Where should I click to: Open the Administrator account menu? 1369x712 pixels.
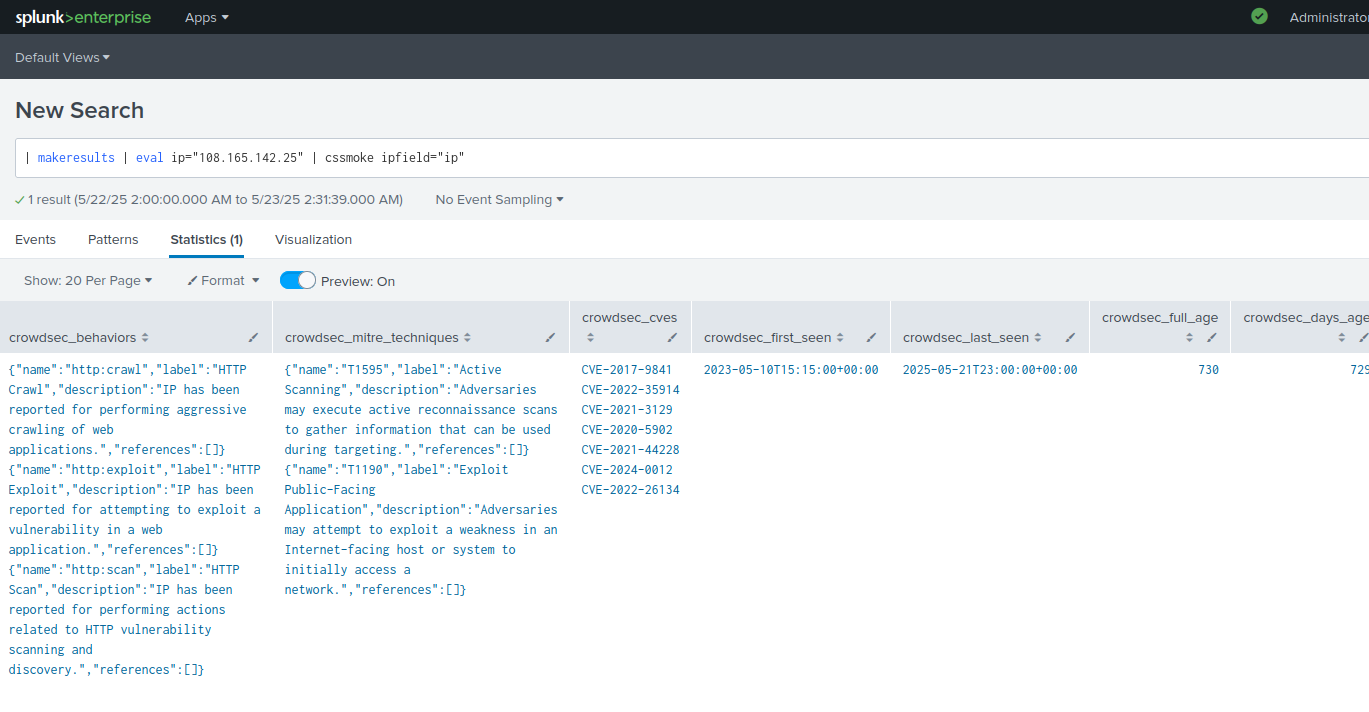1328,17
